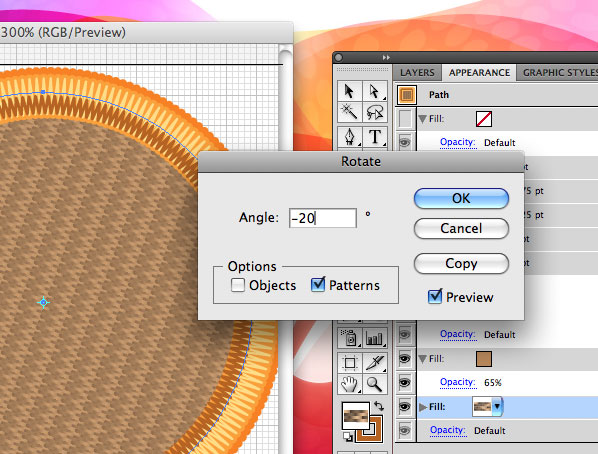Collapse the no-fill Fill row triangle
This screenshot has height=454, width=598.
pos(422,119)
